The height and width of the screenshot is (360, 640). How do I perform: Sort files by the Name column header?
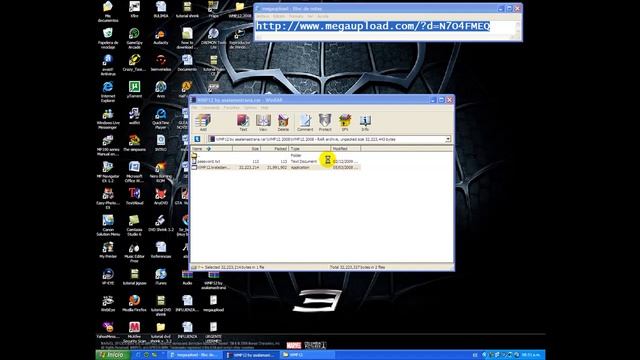pos(212,149)
